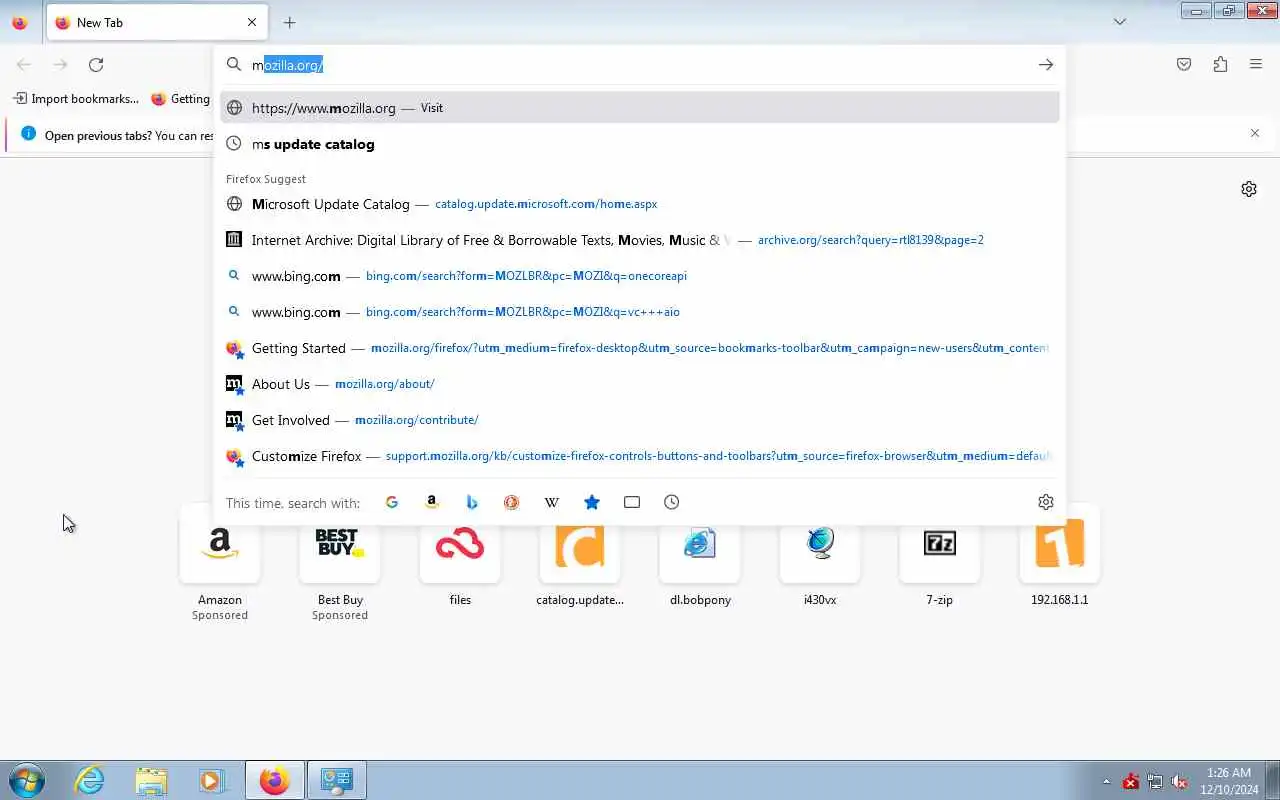
Task: Search this time in open Tabs
Action: [632, 502]
